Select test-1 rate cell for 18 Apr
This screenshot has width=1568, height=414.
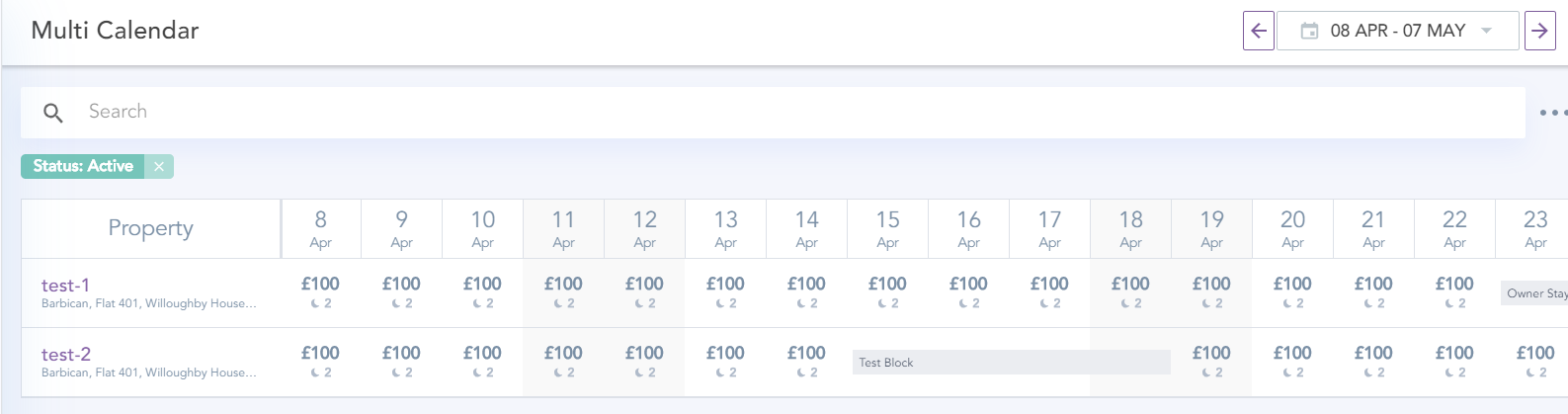(1130, 293)
